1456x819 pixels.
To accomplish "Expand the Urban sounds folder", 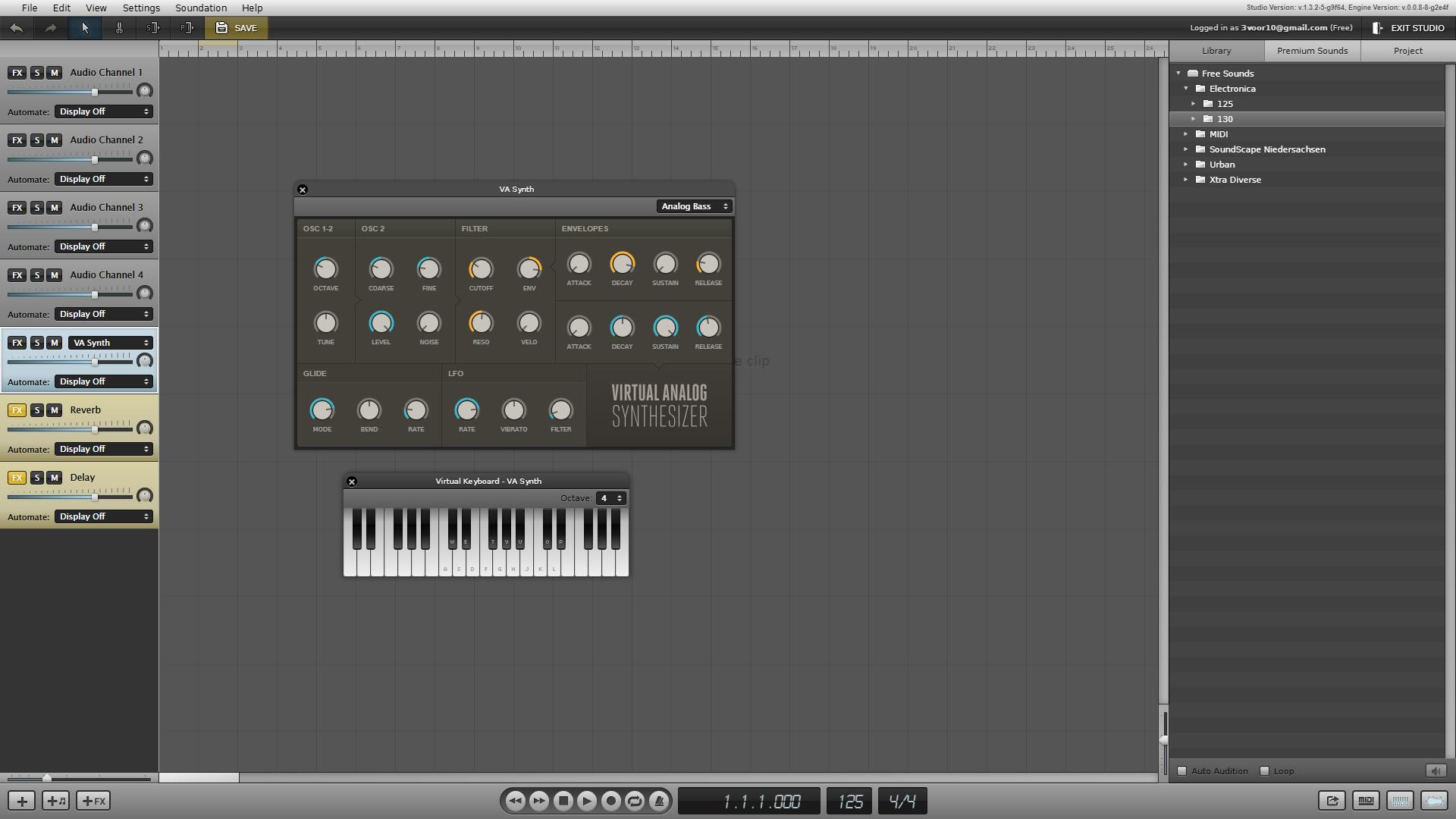I will (x=1187, y=165).
